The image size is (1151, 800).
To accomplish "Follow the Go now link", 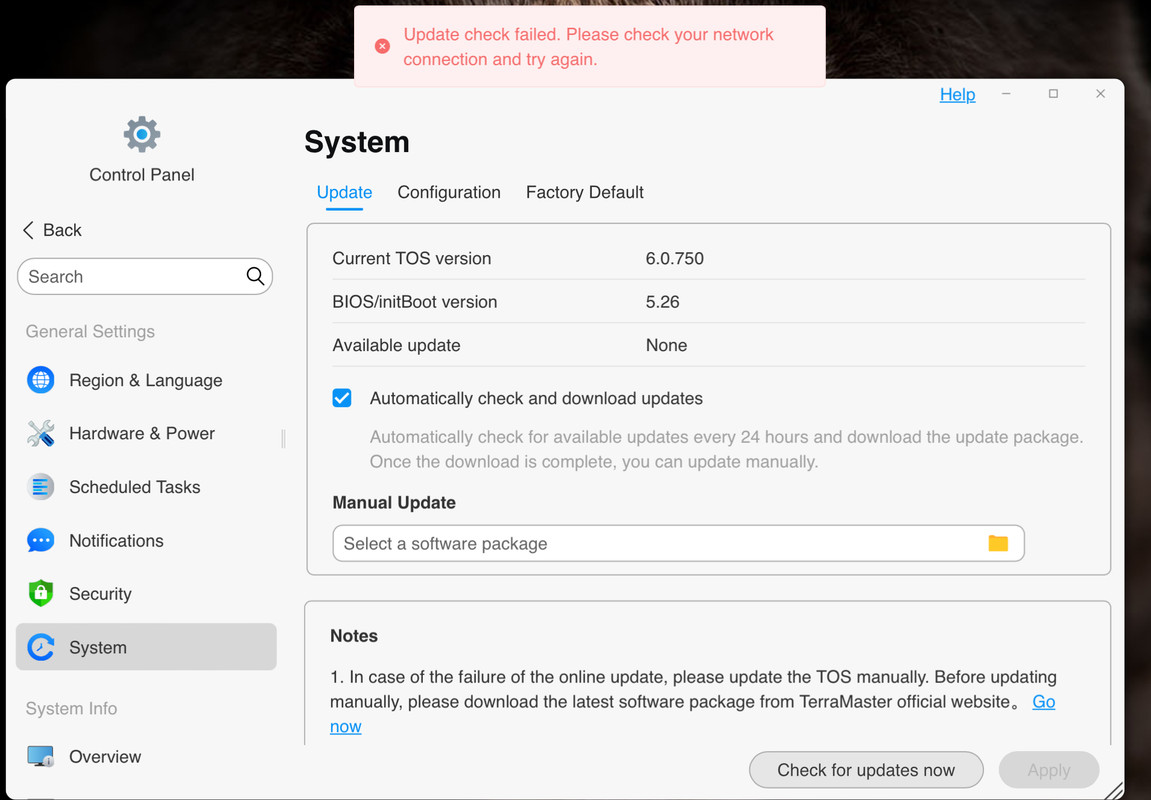I will [1043, 702].
